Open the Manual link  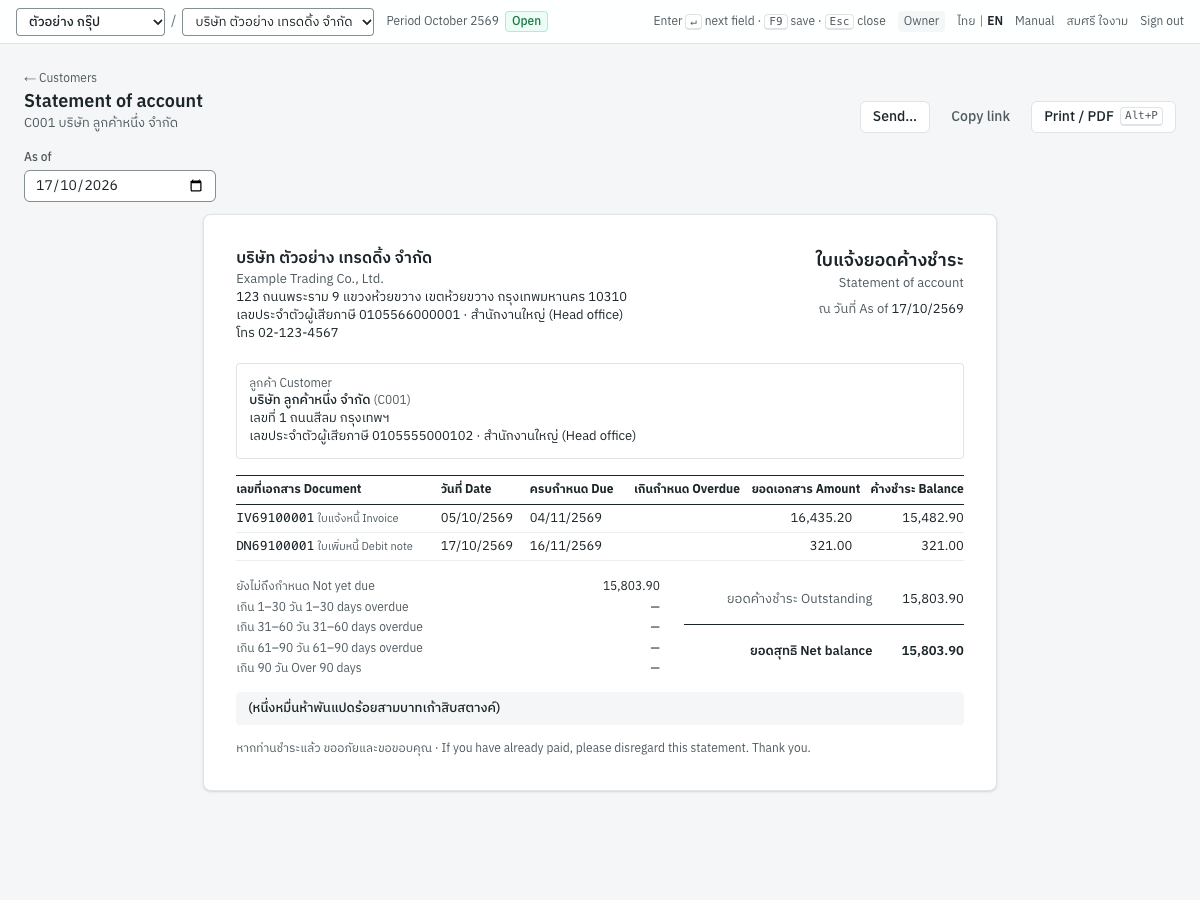[1034, 21]
